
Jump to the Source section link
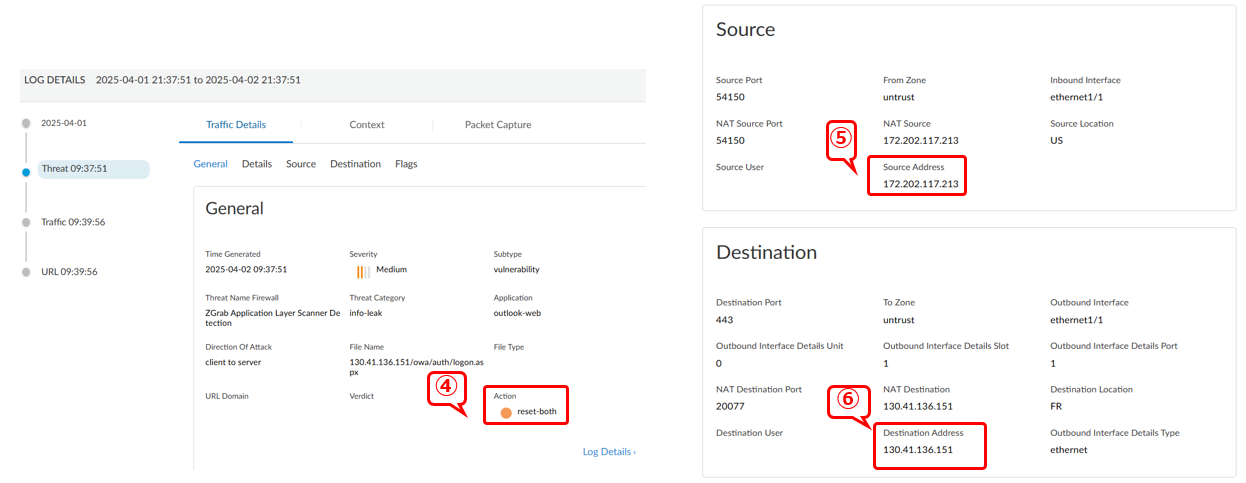pyautogui.click(x=301, y=164)
